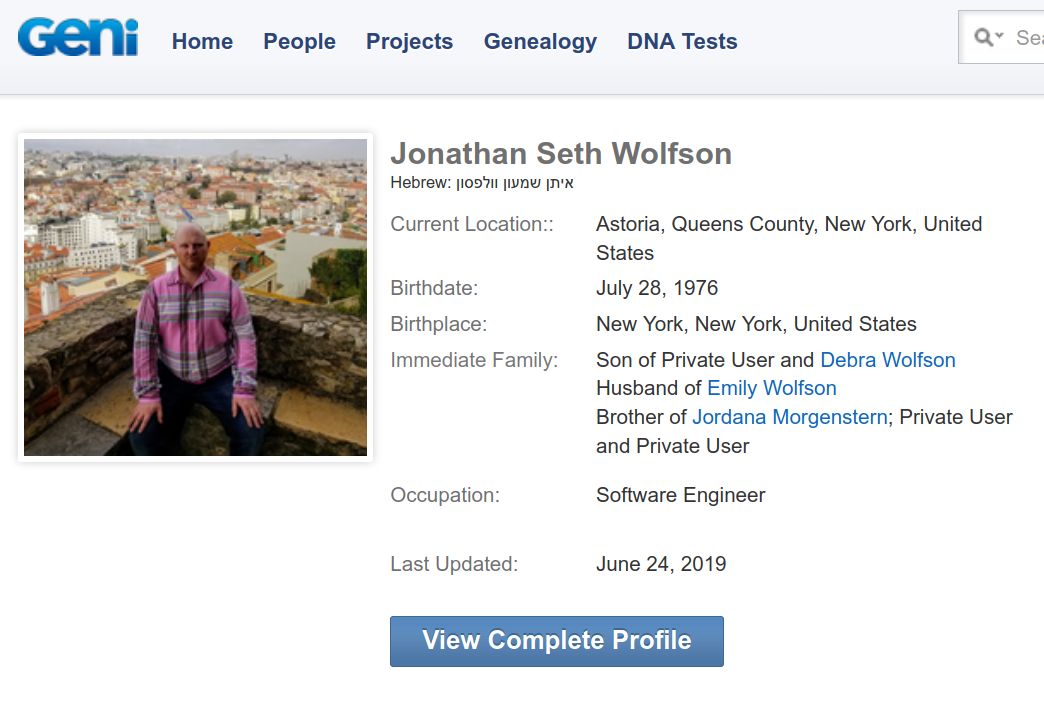Click the search magnifier icon
Viewport: 1044px width, 709px height.
click(x=983, y=37)
